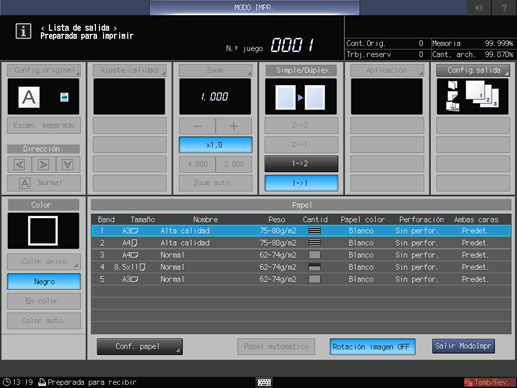Click the Trbj.reserv counter
Viewport: 517px width, 388px height.
(x=385, y=54)
